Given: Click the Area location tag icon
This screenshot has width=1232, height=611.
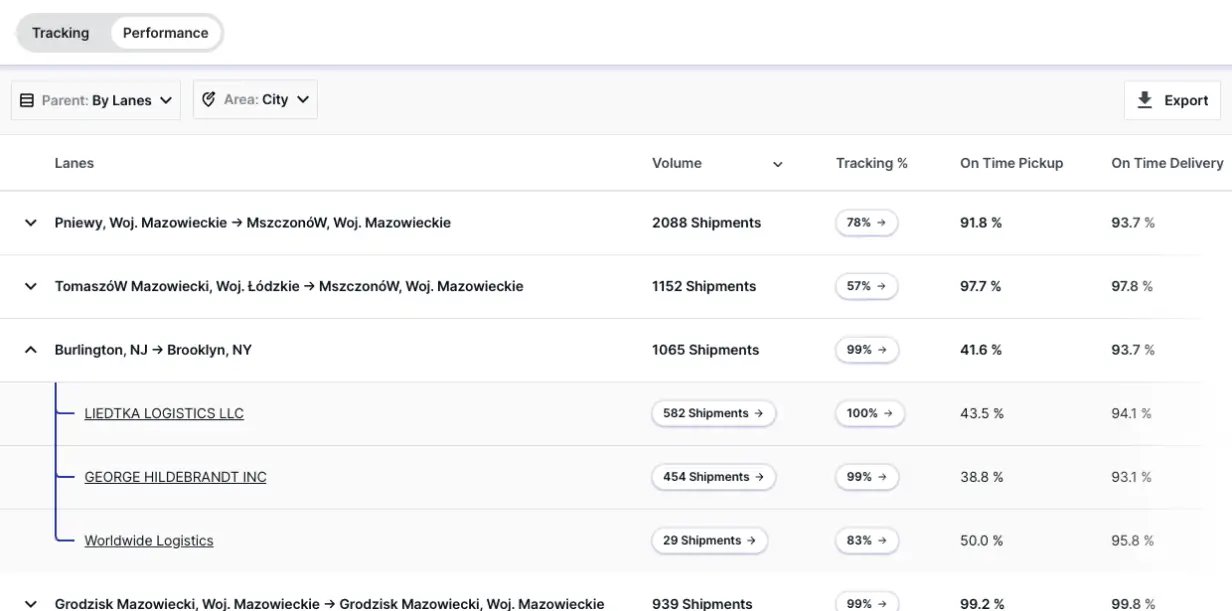Looking at the screenshot, I should click(209, 99).
